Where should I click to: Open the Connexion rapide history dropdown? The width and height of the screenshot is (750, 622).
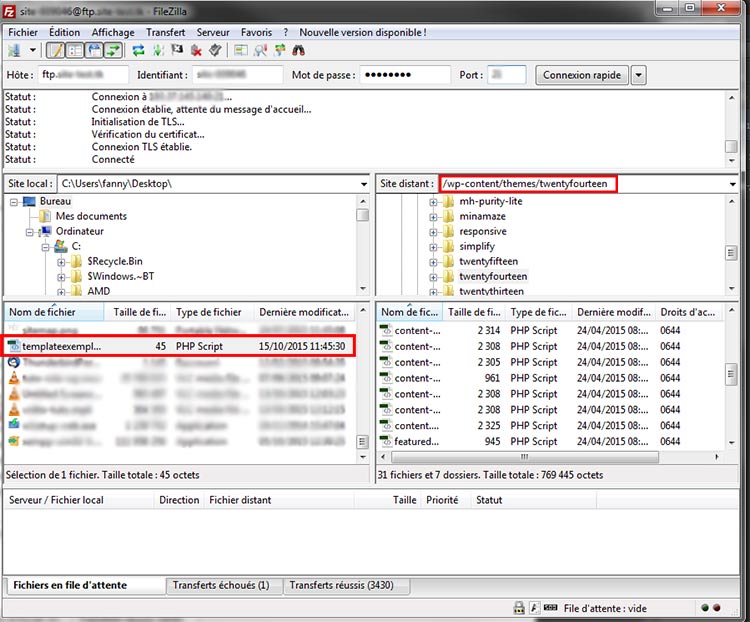[x=639, y=75]
